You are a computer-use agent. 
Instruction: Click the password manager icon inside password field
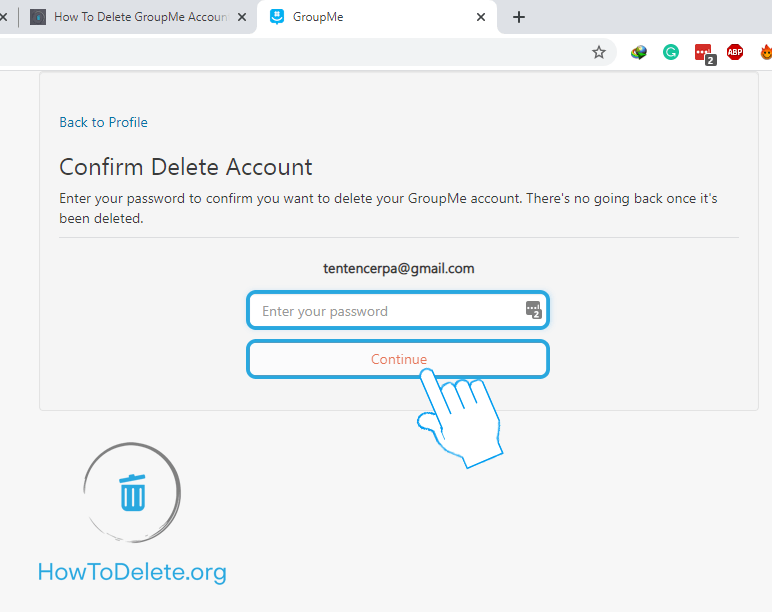coord(533,310)
